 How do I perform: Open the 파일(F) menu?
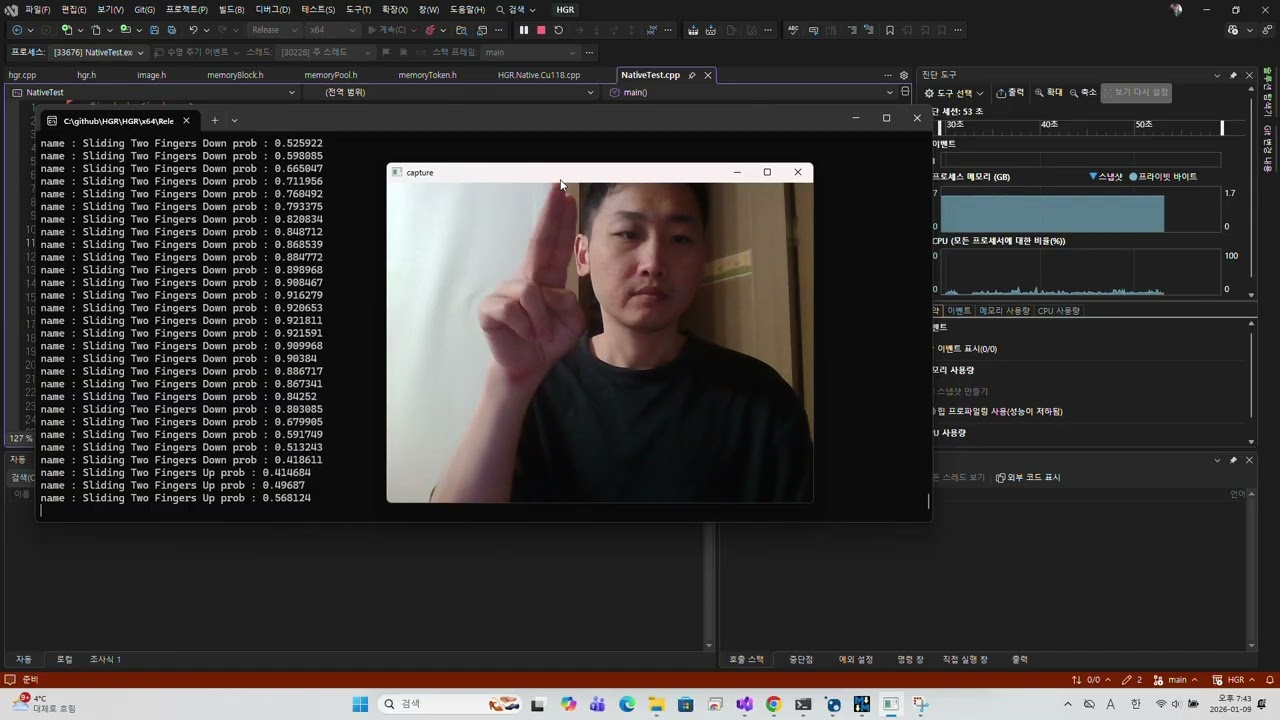37,10
